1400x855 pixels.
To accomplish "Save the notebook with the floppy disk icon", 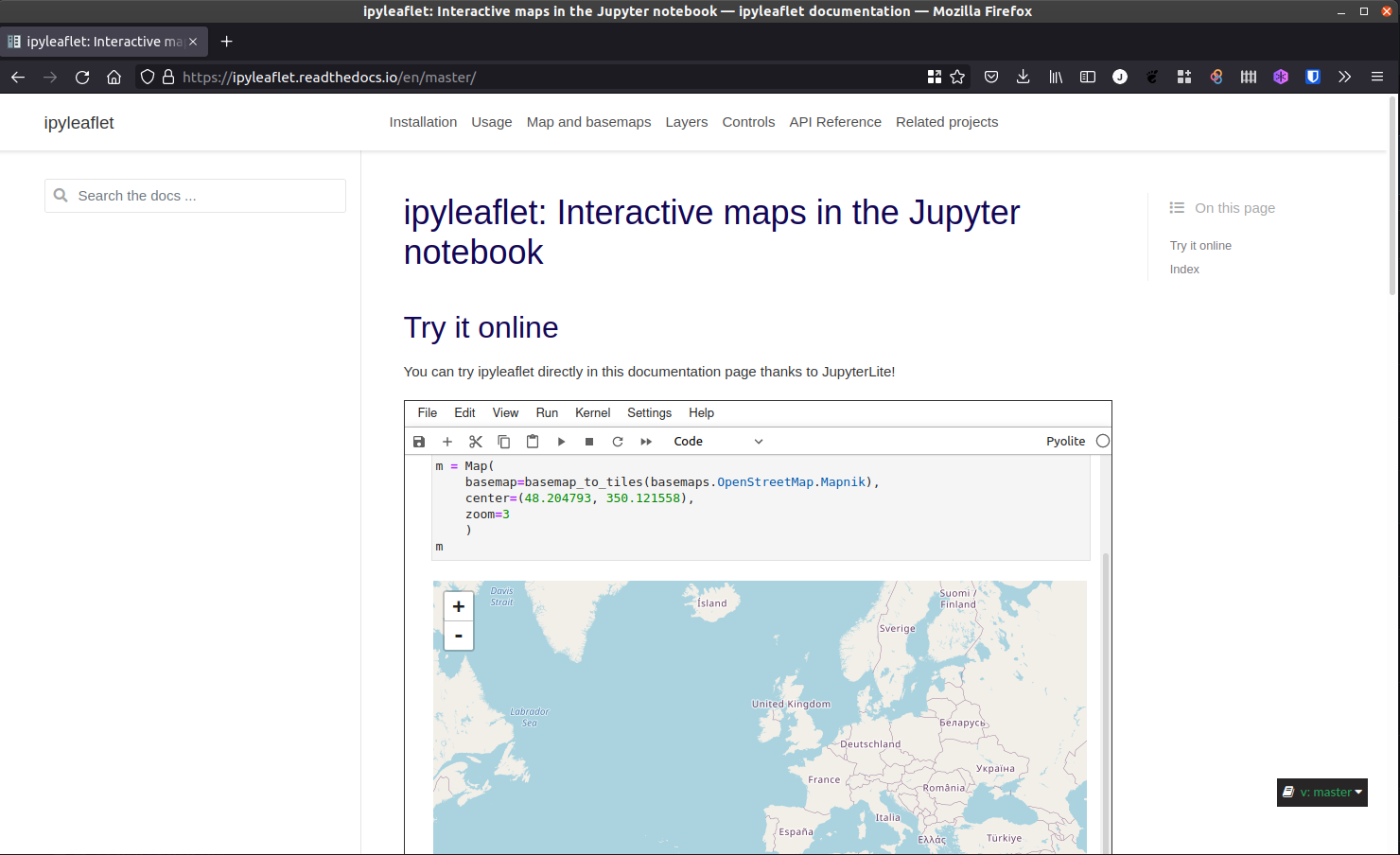I will point(419,442).
